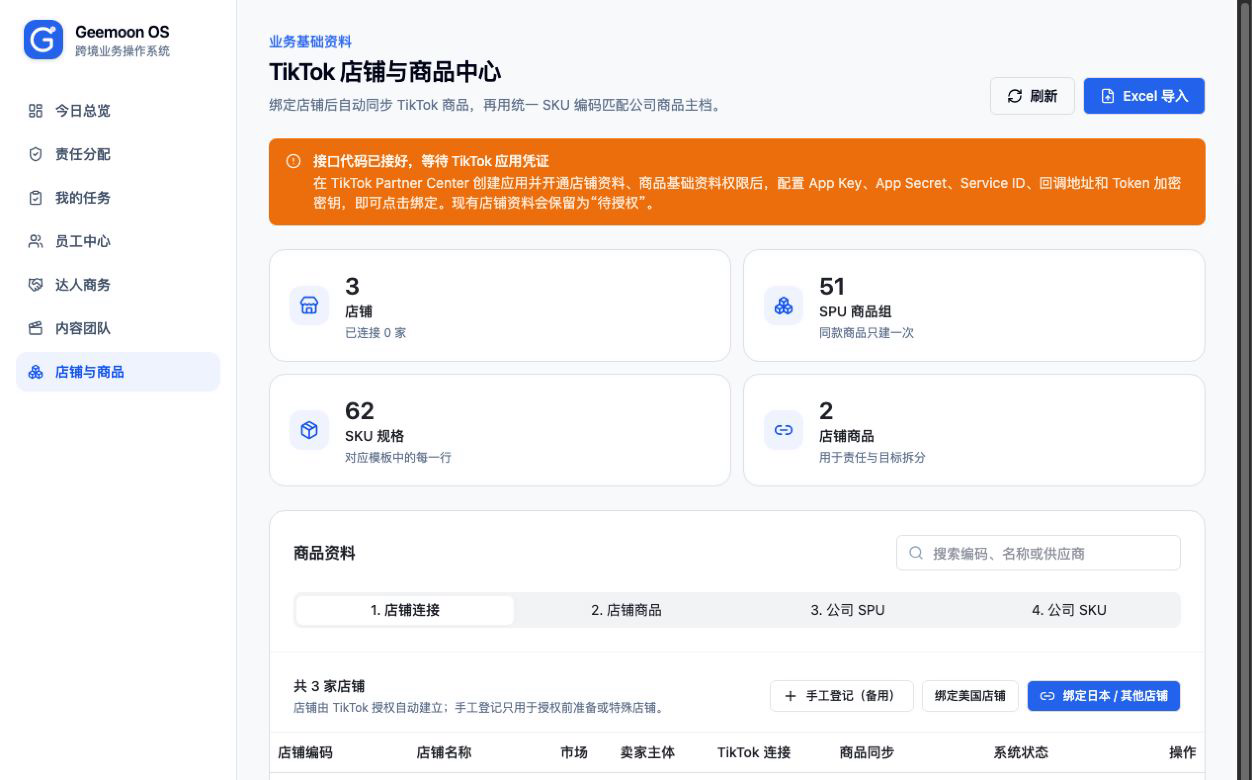Screen dimensions: 1252x780
Task: Click the 达人商务 handshake icon
Action: pyautogui.click(x=36, y=285)
